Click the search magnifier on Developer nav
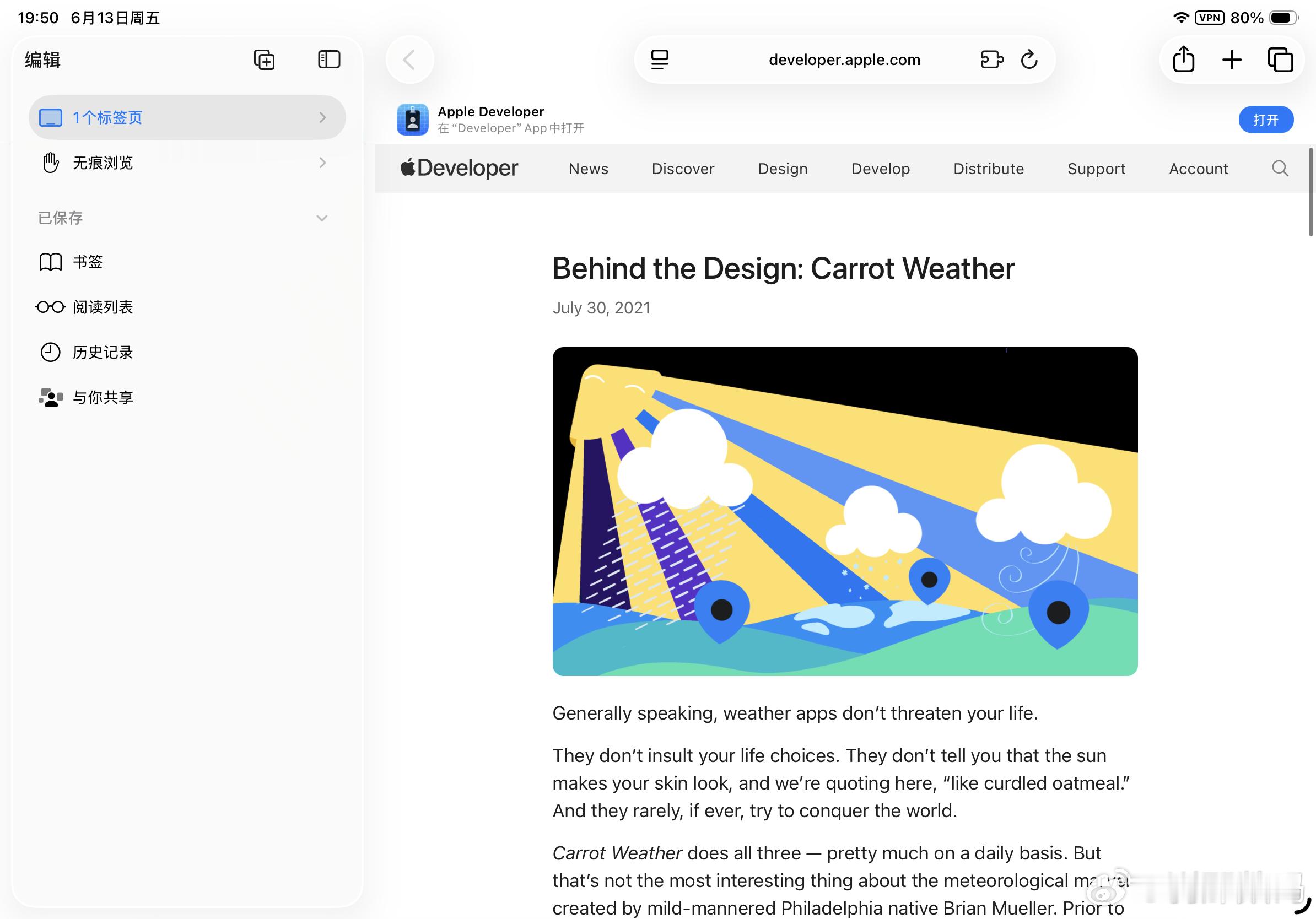The width and height of the screenshot is (1316, 919). (1280, 169)
